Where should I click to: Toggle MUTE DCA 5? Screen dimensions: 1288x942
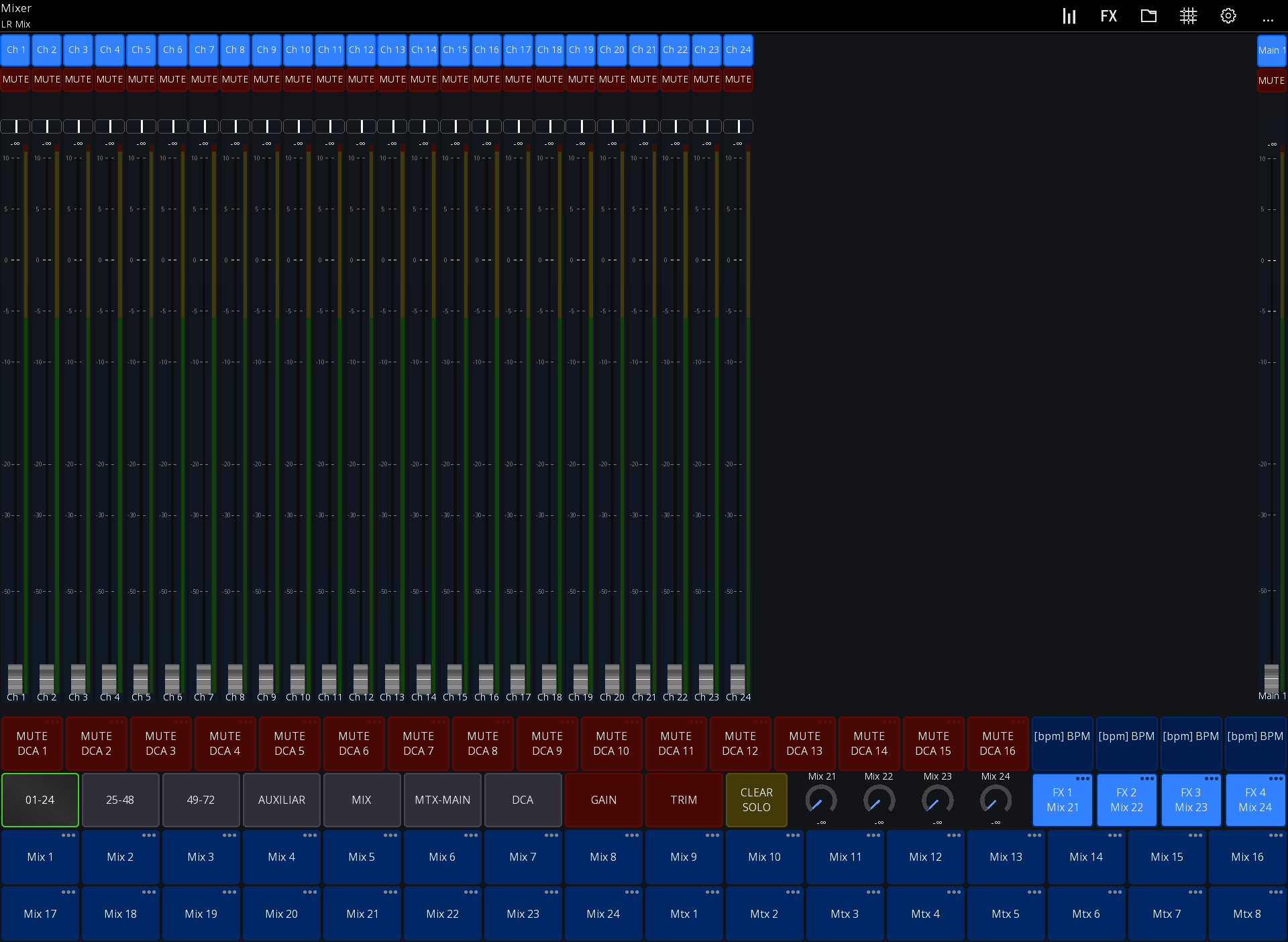coord(289,743)
